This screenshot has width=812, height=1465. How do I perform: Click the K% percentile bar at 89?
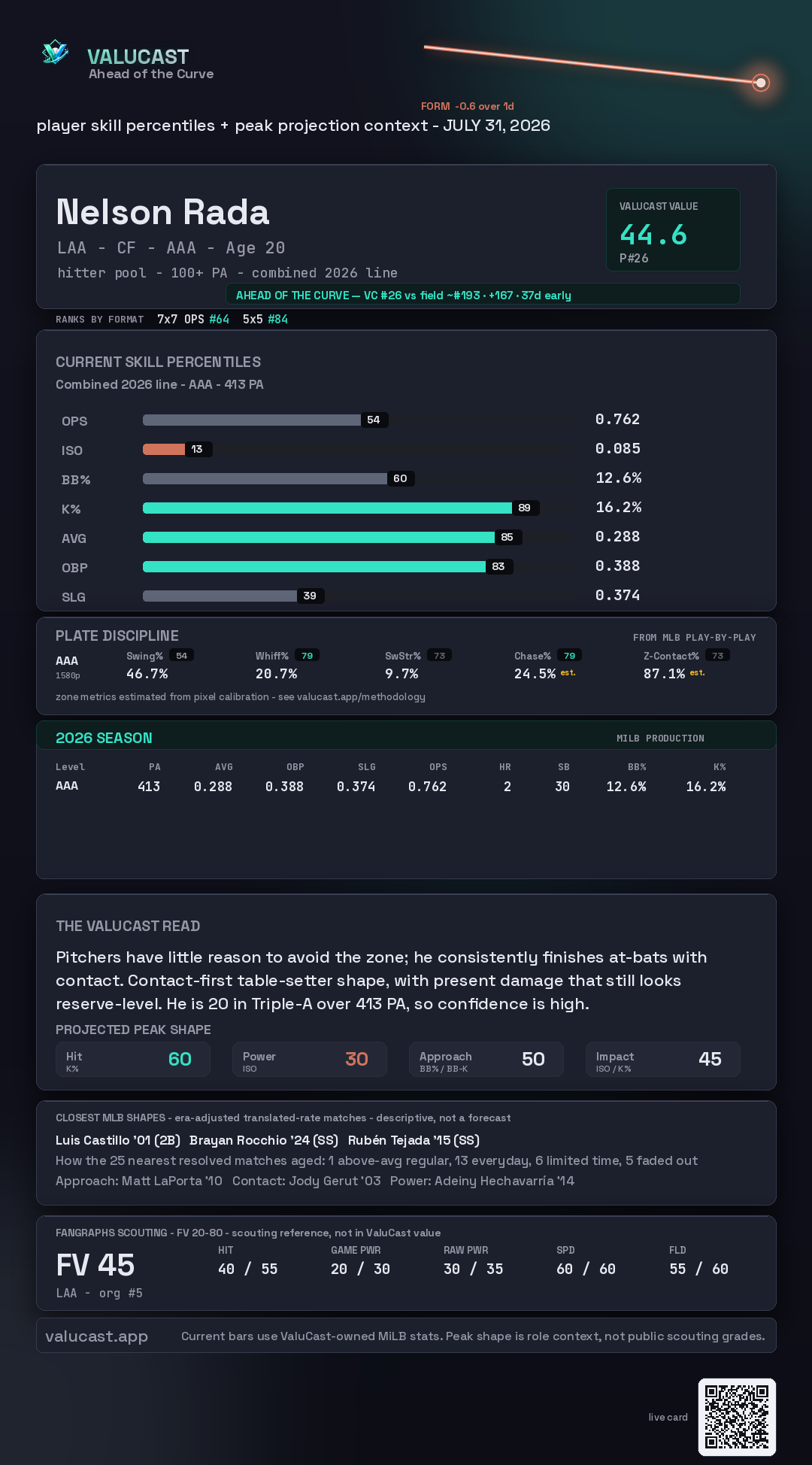tap(327, 508)
